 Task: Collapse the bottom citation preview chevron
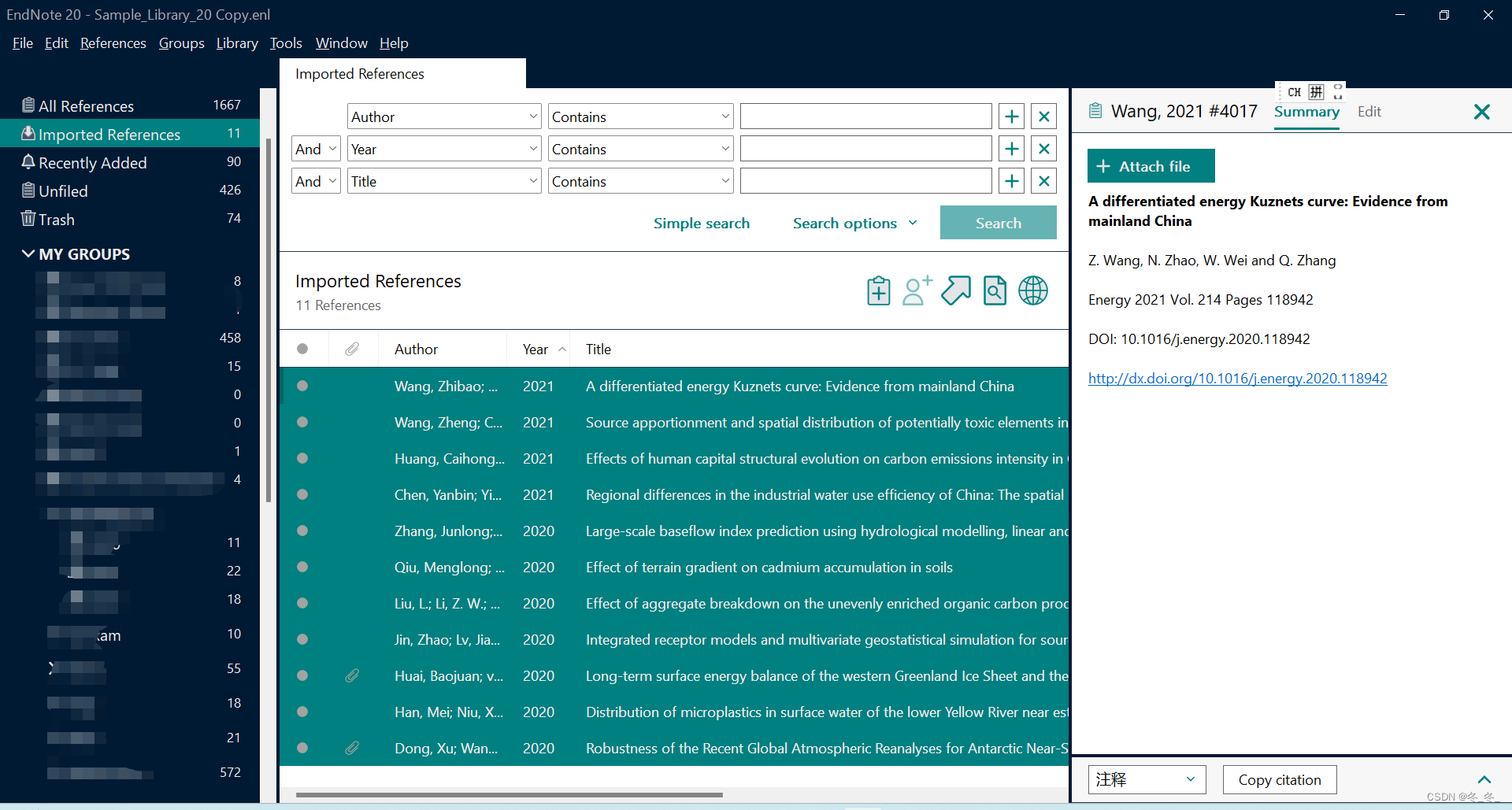[x=1484, y=779]
